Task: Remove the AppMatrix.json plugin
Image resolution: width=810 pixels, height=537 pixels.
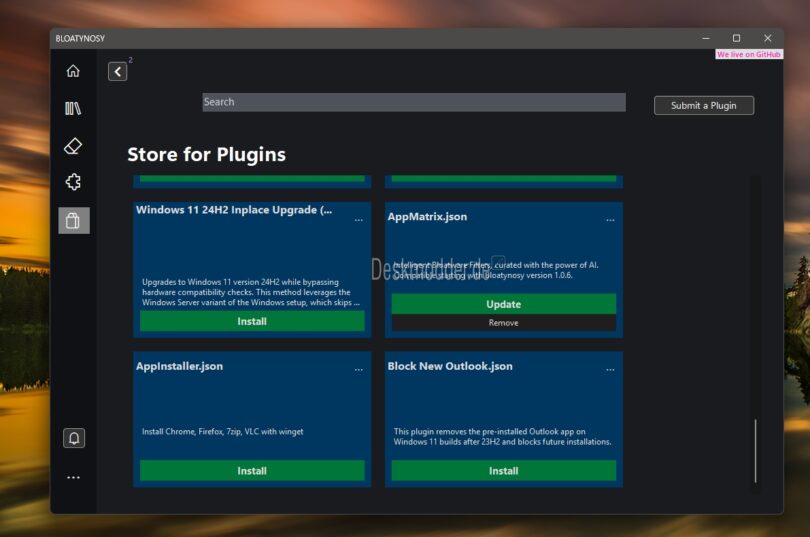Action: click(x=504, y=323)
